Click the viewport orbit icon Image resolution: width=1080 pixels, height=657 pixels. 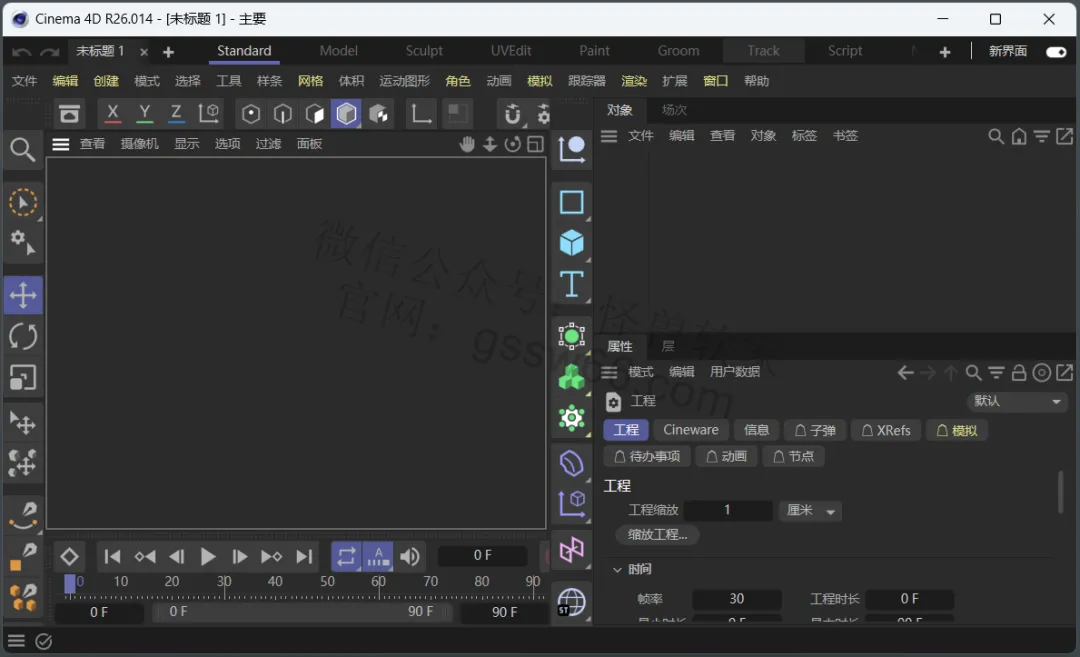pyautogui.click(x=512, y=144)
